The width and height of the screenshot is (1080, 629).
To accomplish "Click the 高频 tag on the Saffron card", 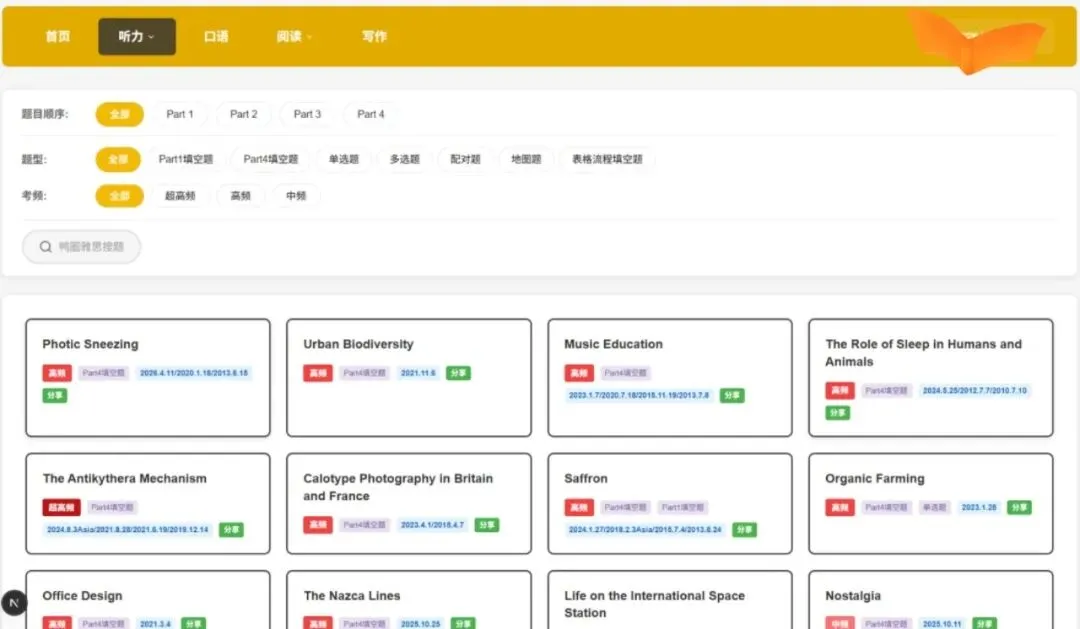I will tap(579, 507).
